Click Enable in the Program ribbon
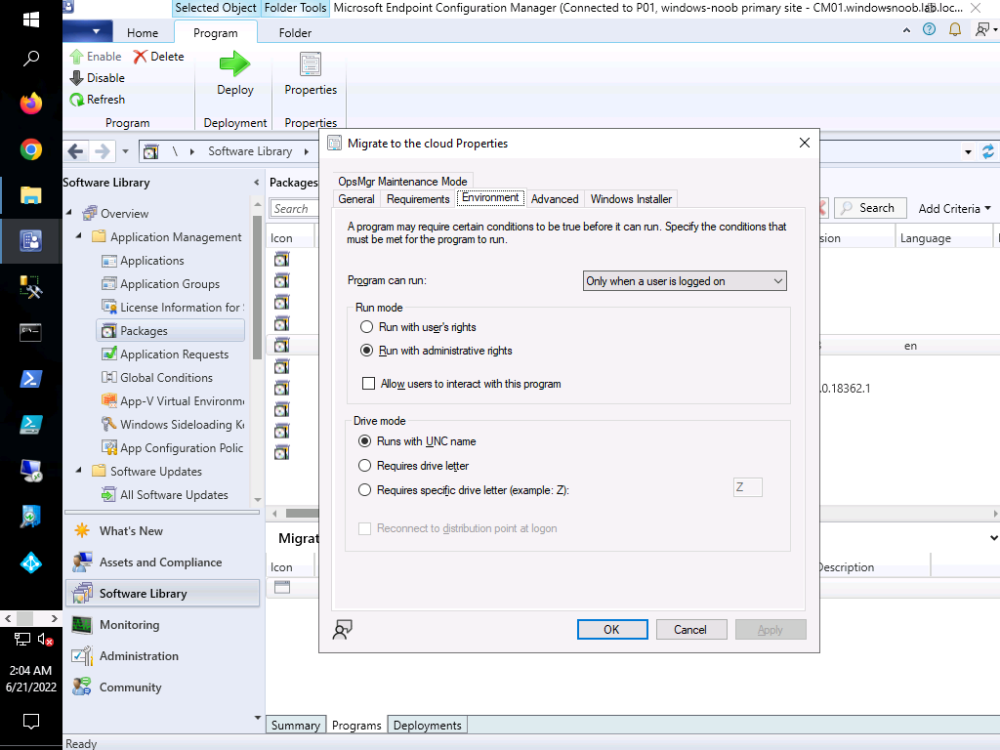The height and width of the screenshot is (750, 1000). (96, 56)
